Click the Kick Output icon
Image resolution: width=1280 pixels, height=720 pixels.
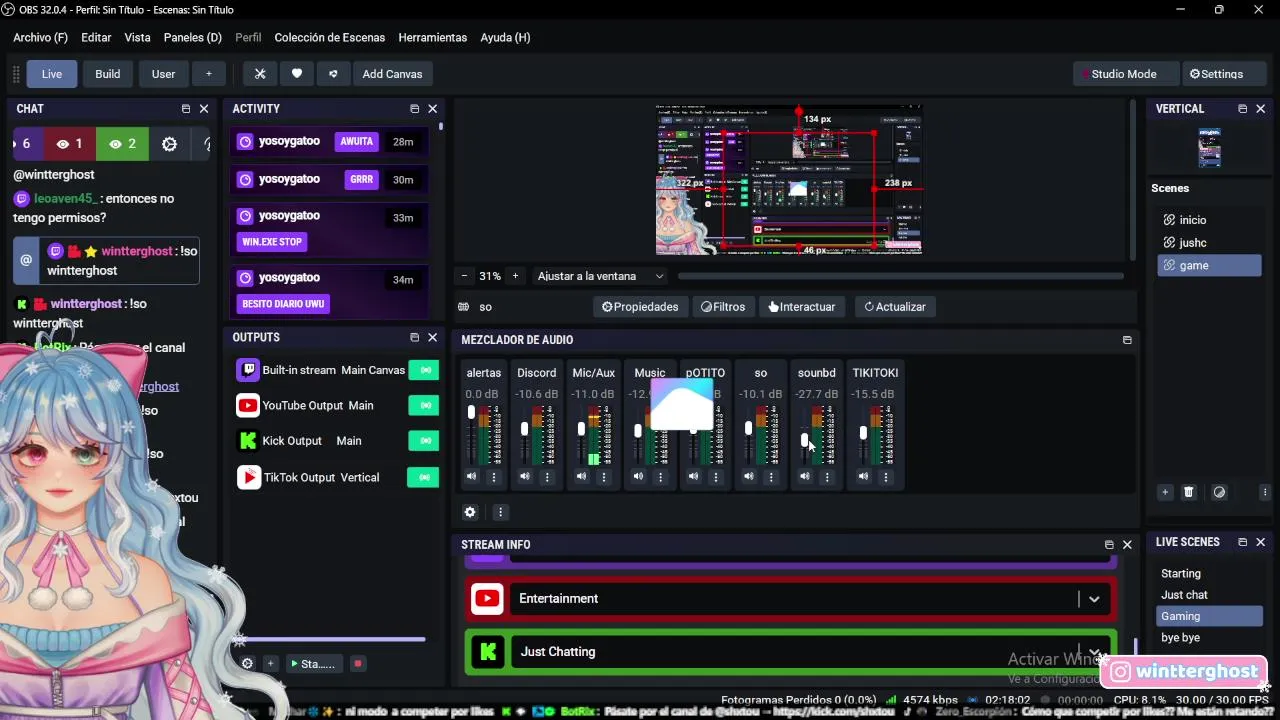[247, 440]
